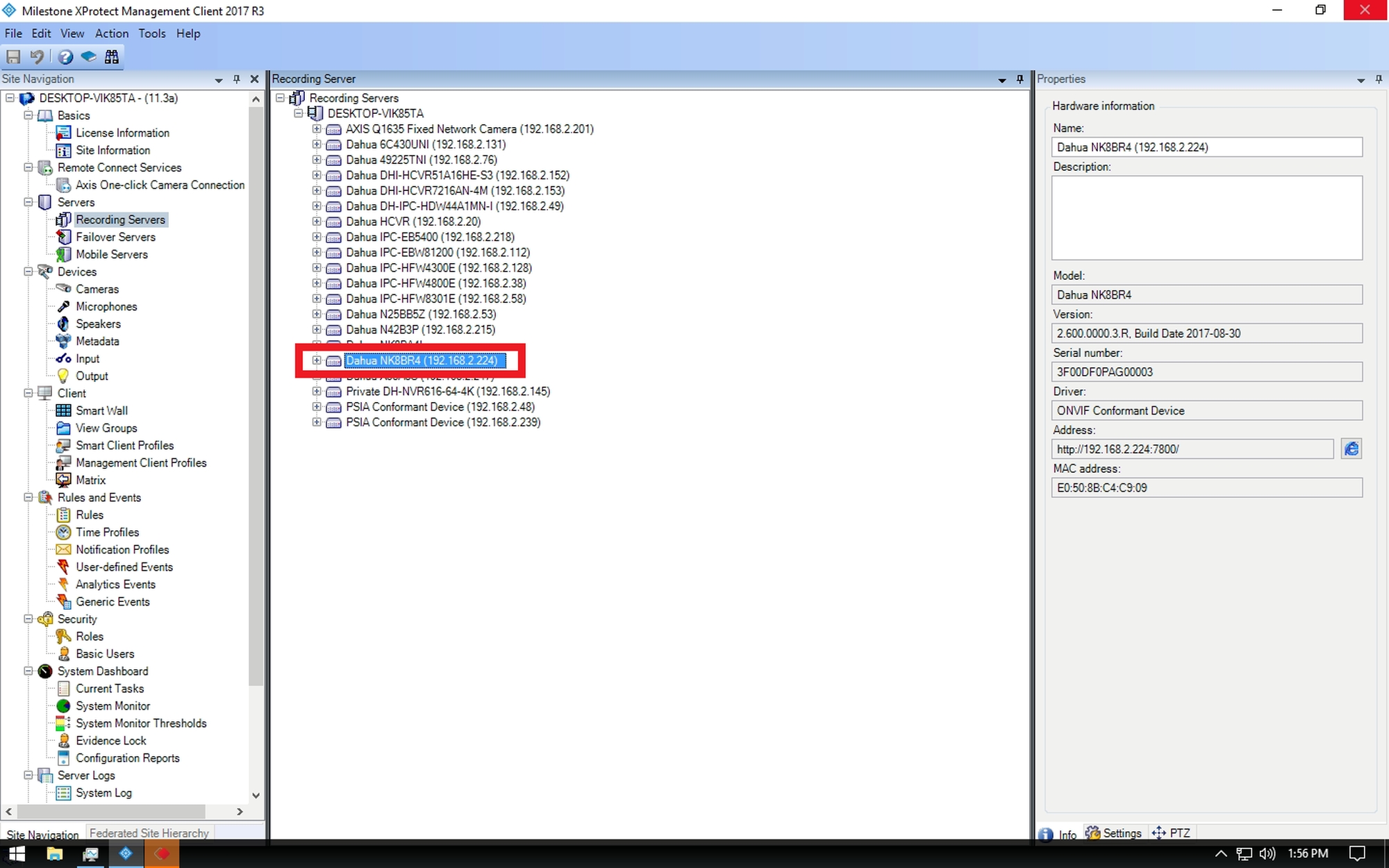Click the System Monitor tree icon
The image size is (1389, 868).
click(63, 706)
